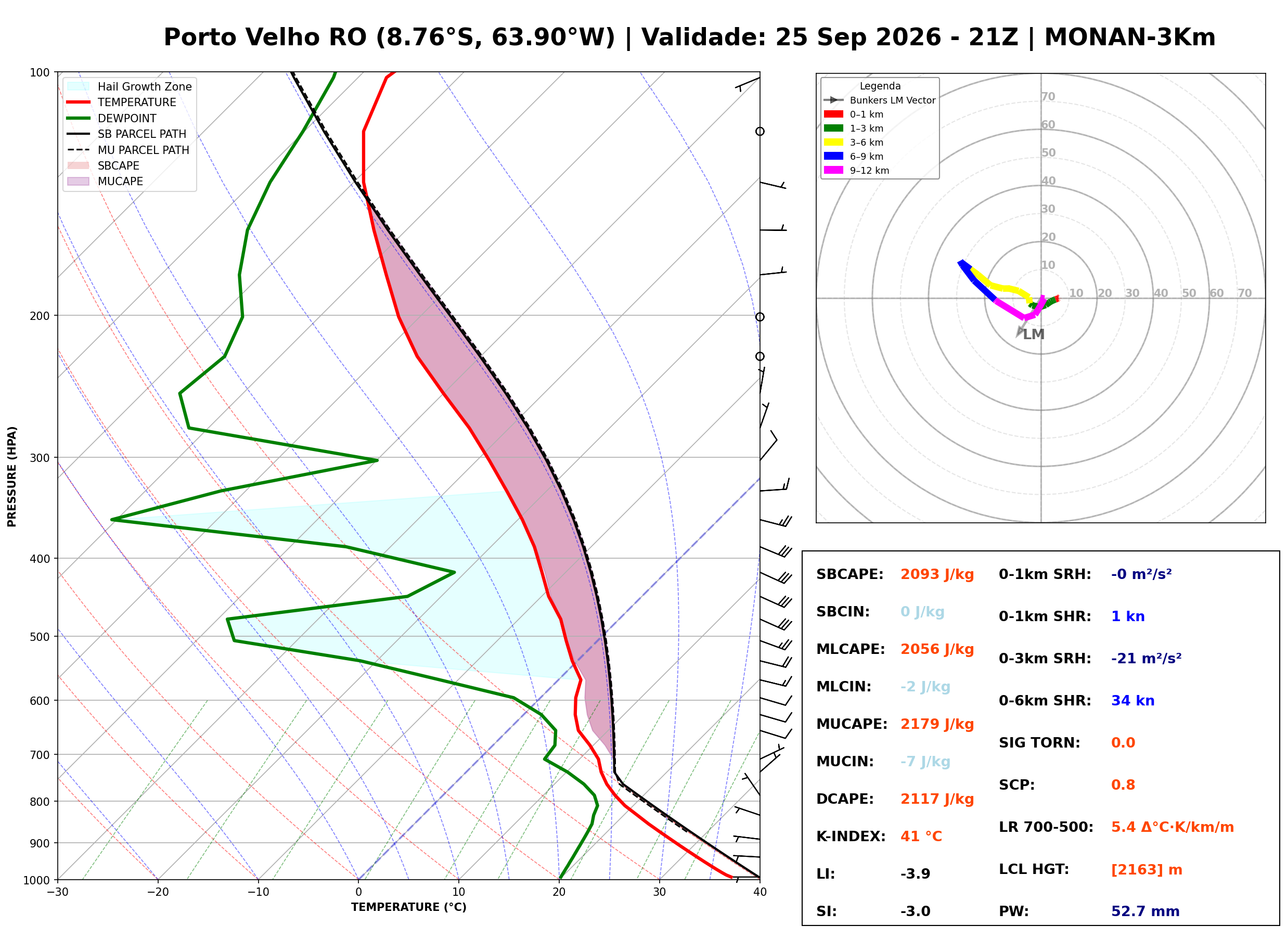
Task: Click the DCAPE value 2117 J/kg
Action: [937, 799]
